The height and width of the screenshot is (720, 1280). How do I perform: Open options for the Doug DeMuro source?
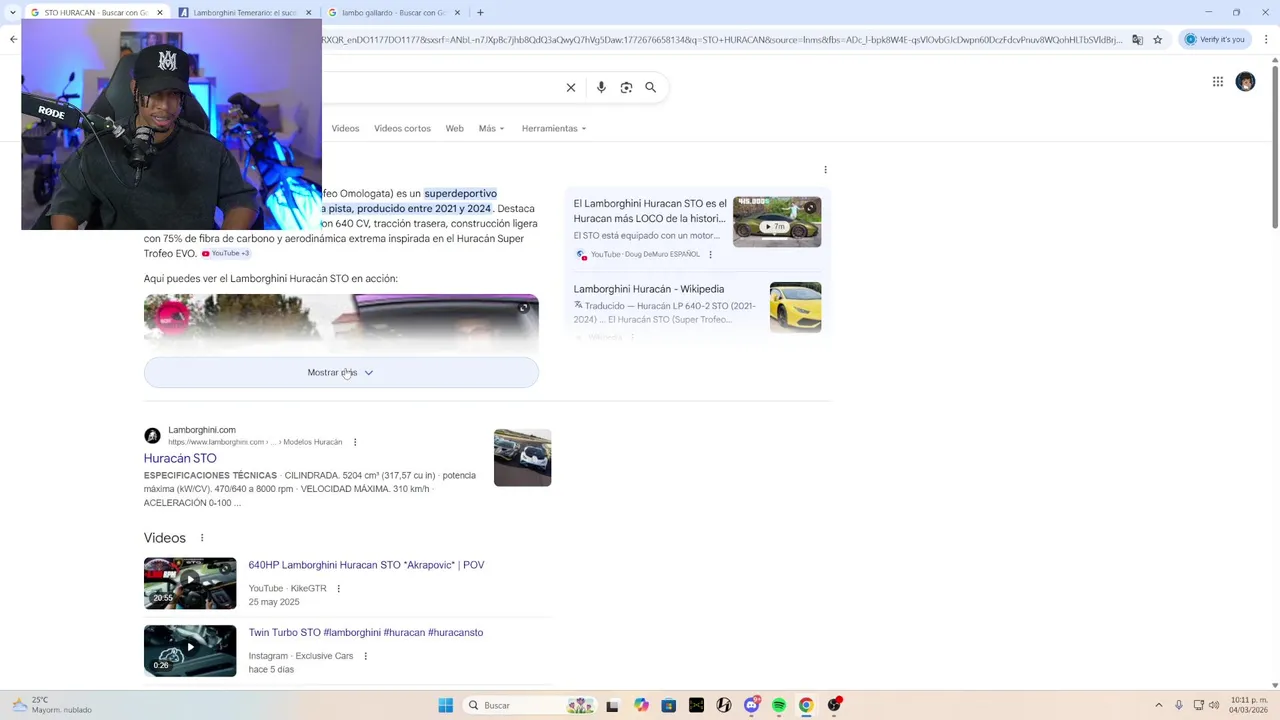(711, 255)
